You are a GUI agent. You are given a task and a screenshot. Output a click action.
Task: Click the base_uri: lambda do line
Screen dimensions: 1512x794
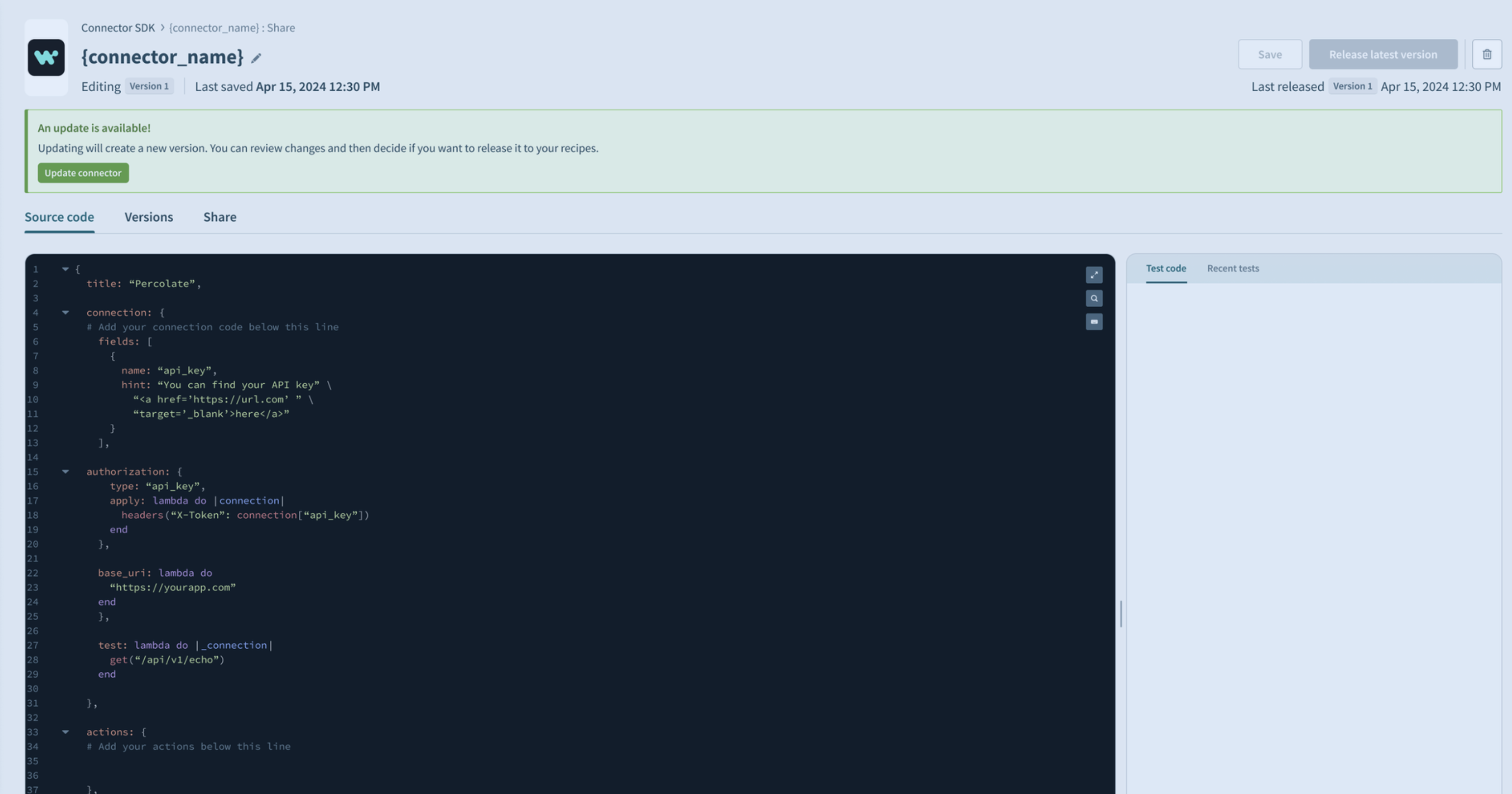[155, 573]
